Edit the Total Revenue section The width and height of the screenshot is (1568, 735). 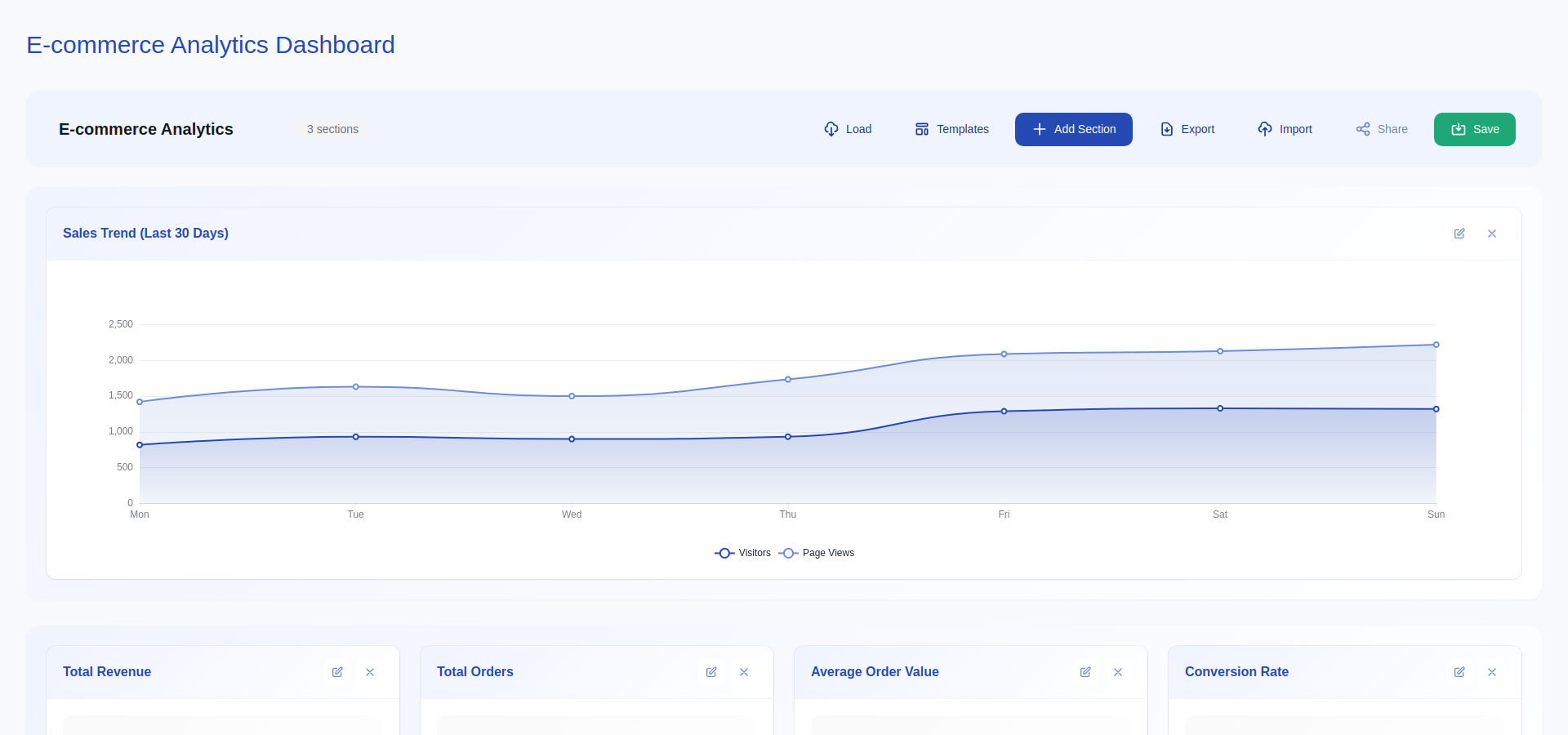click(337, 672)
